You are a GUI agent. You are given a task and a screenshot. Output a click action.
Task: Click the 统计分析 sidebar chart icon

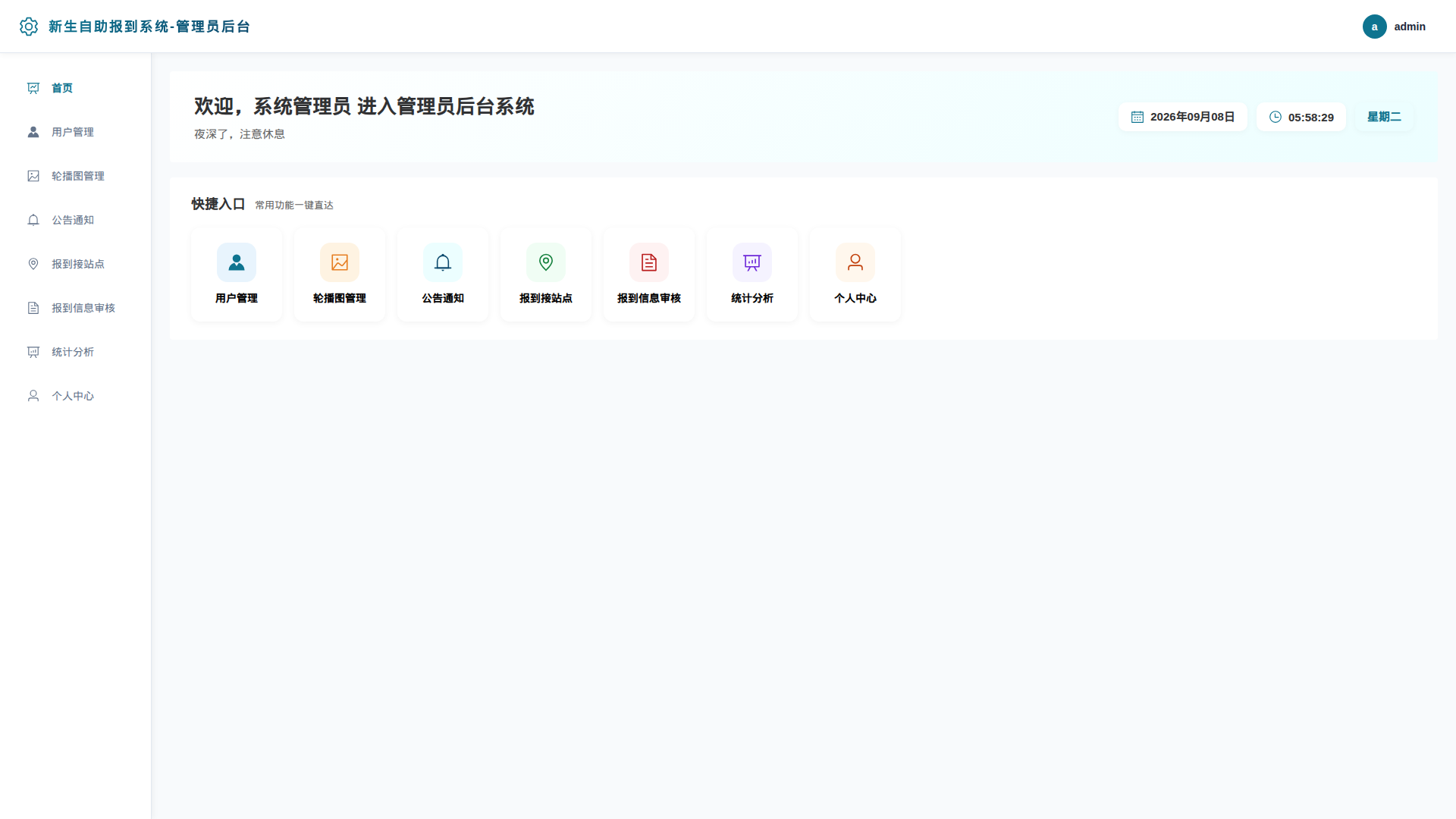tap(33, 352)
